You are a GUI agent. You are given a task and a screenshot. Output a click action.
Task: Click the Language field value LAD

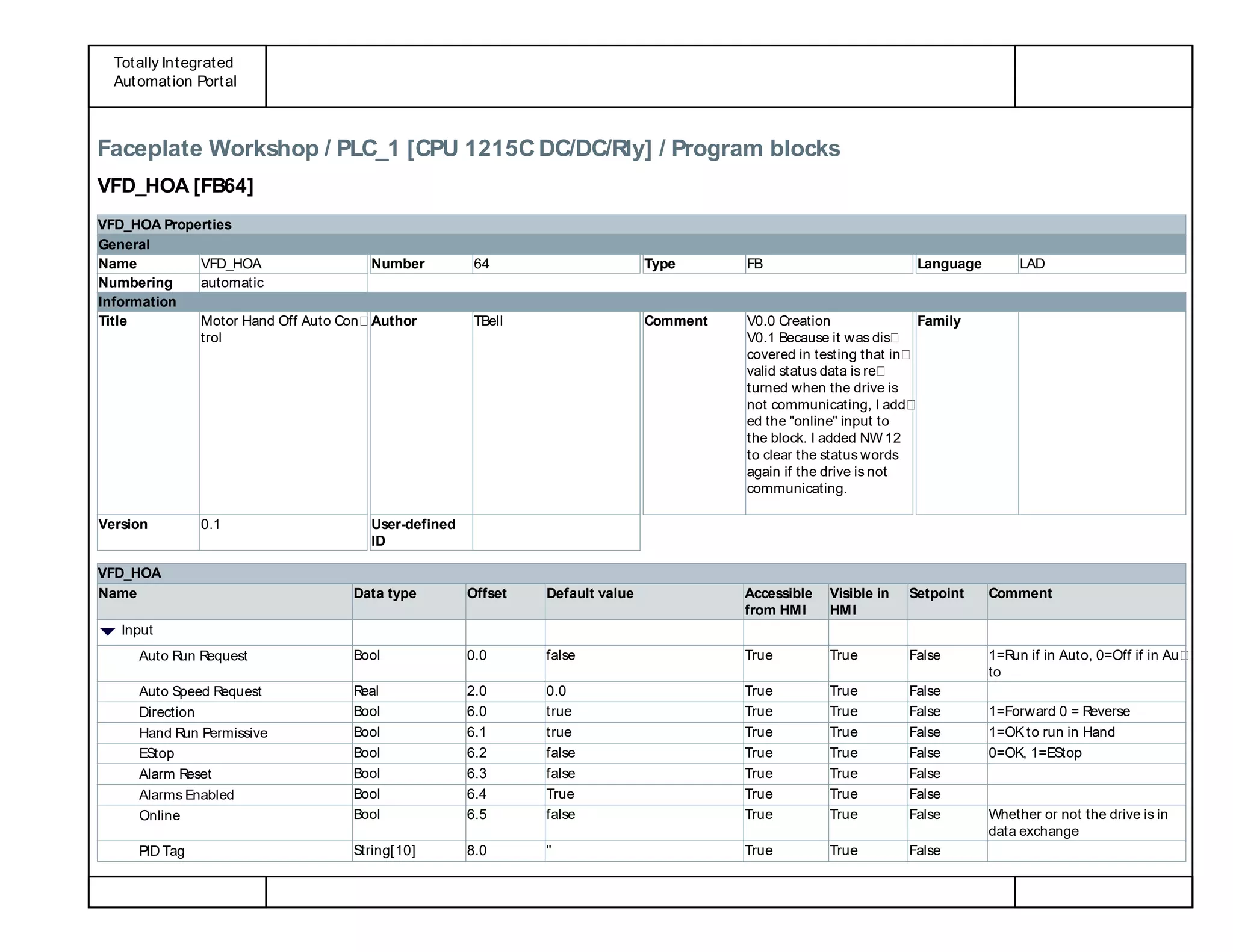[x=1032, y=264]
